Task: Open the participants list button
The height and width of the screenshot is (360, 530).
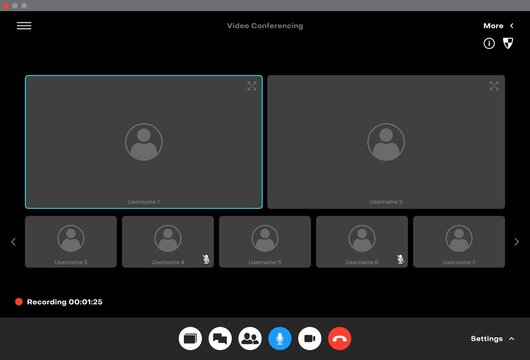Action: click(x=250, y=338)
